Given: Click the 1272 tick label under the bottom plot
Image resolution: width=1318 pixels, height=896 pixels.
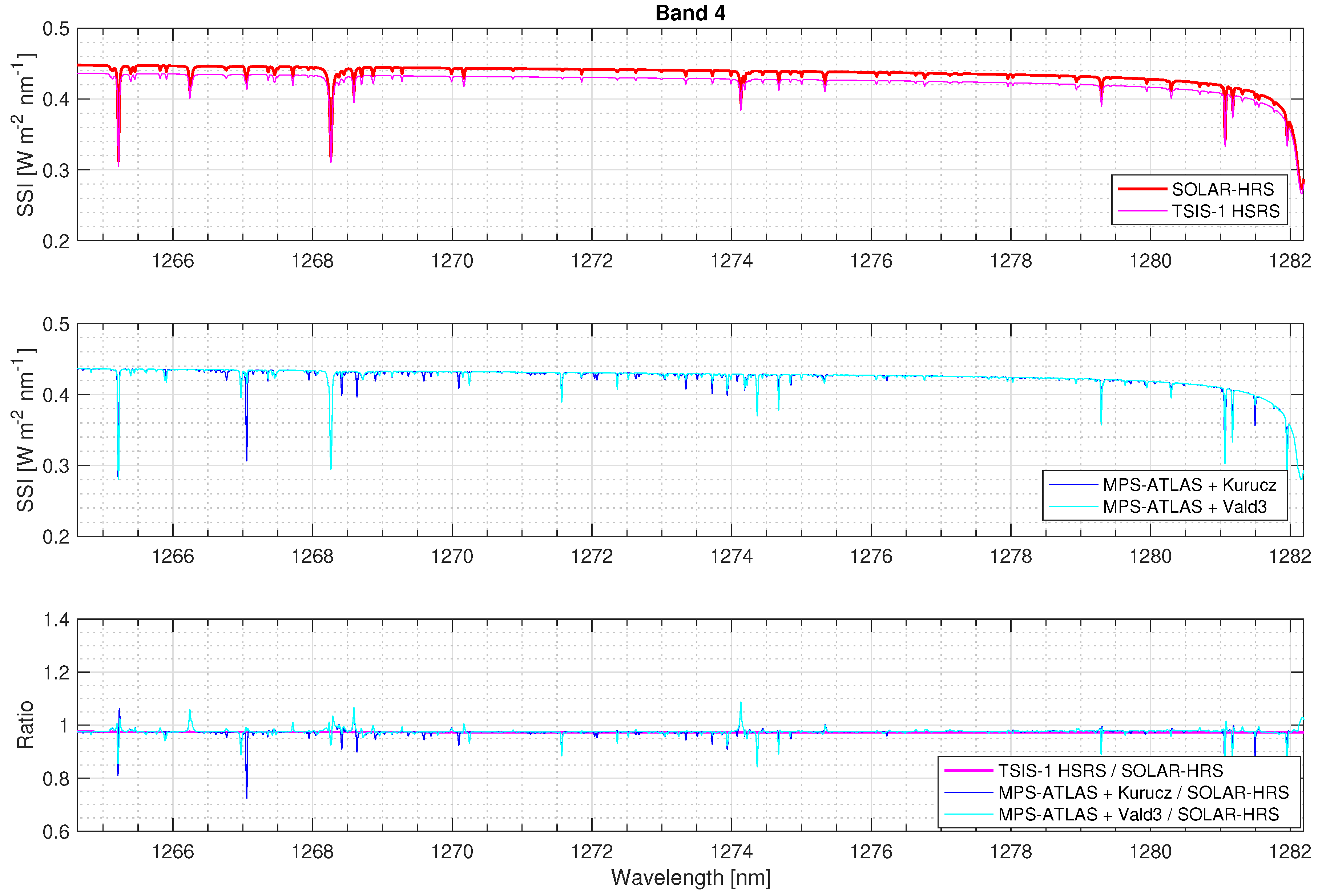Looking at the screenshot, I should tap(592, 852).
